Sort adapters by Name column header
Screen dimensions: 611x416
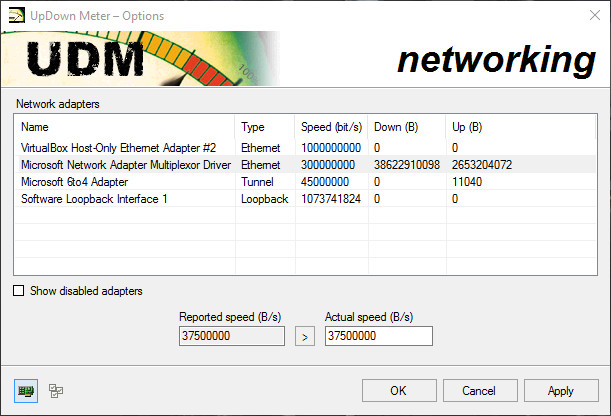125,127
